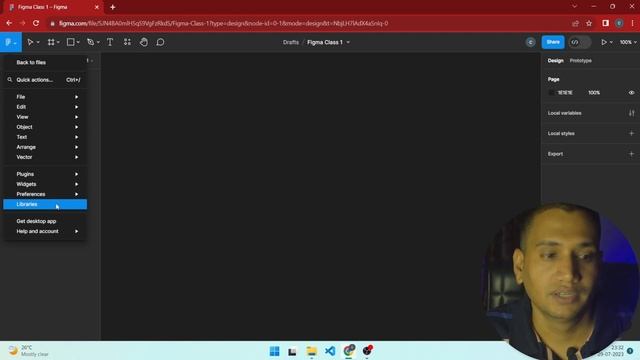The height and width of the screenshot is (360, 640).
Task: Open the Widgets menu item
Action: 45,184
